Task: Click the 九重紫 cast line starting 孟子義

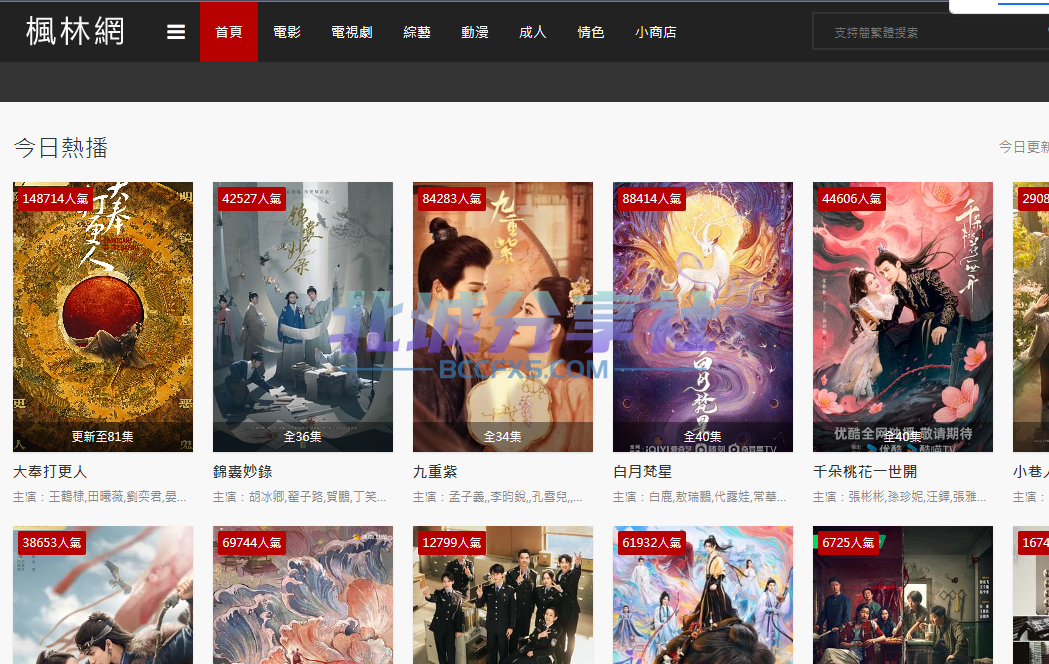Action: point(498,497)
